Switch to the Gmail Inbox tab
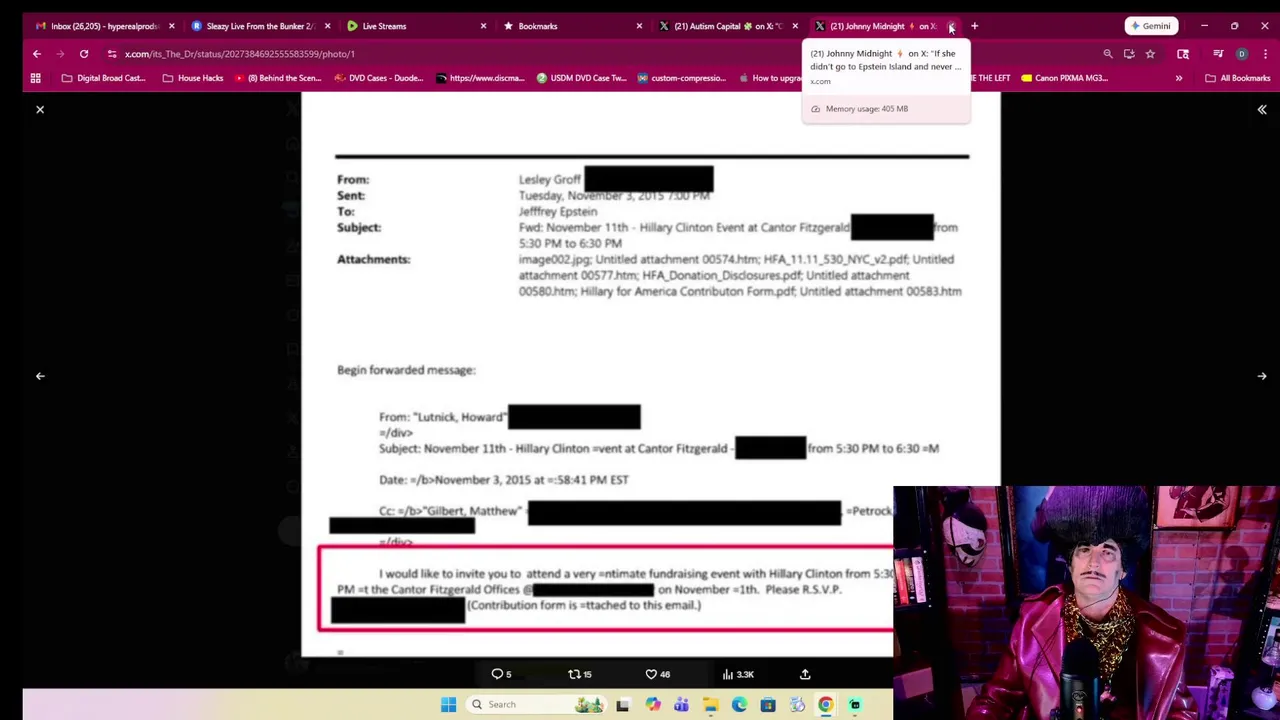The width and height of the screenshot is (1280, 720). click(97, 26)
